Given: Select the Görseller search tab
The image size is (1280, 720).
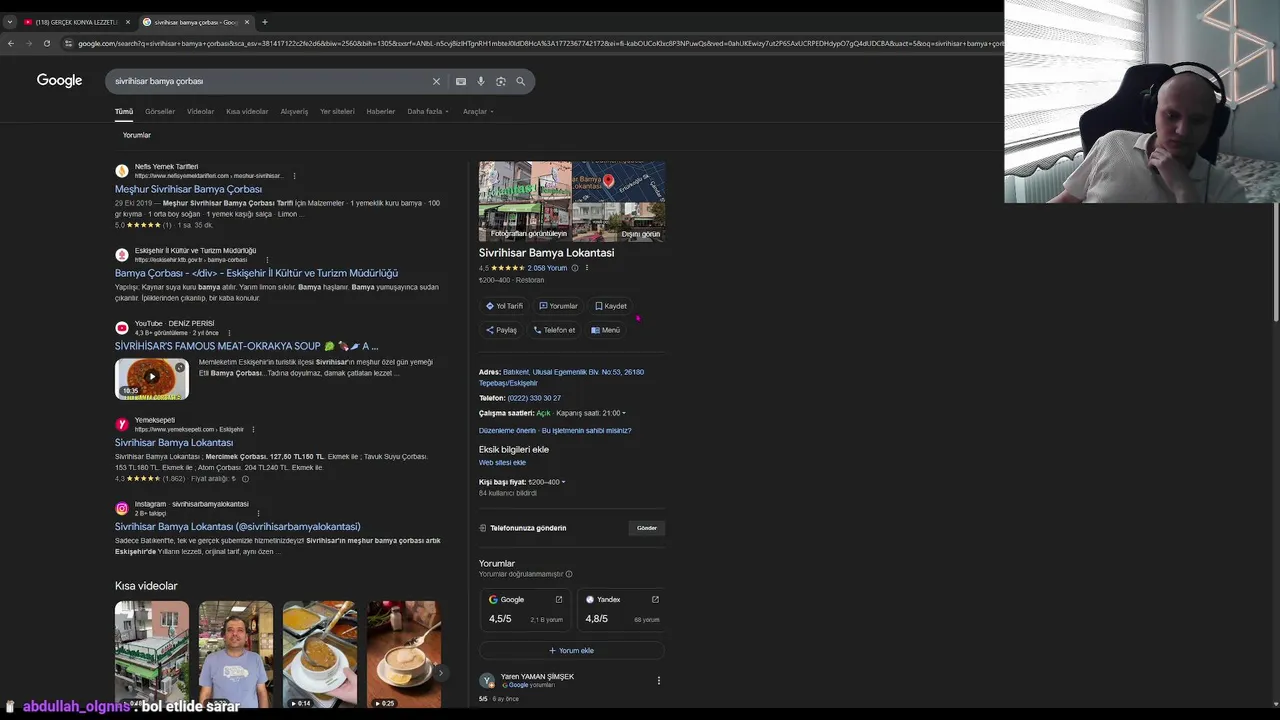Looking at the screenshot, I should pyautogui.click(x=160, y=111).
